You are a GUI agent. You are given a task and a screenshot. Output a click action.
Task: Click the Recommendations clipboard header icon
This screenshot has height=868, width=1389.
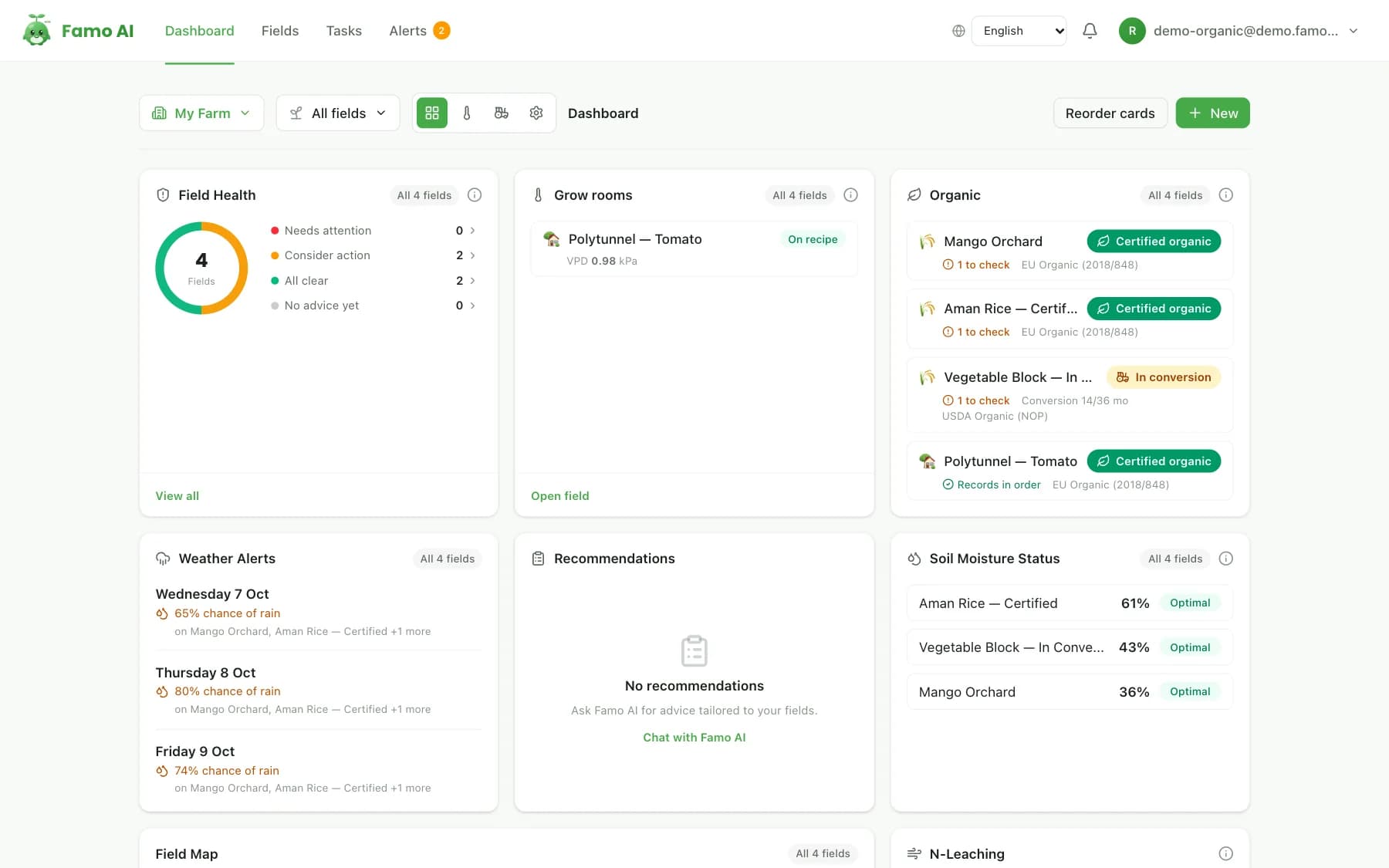coord(539,559)
